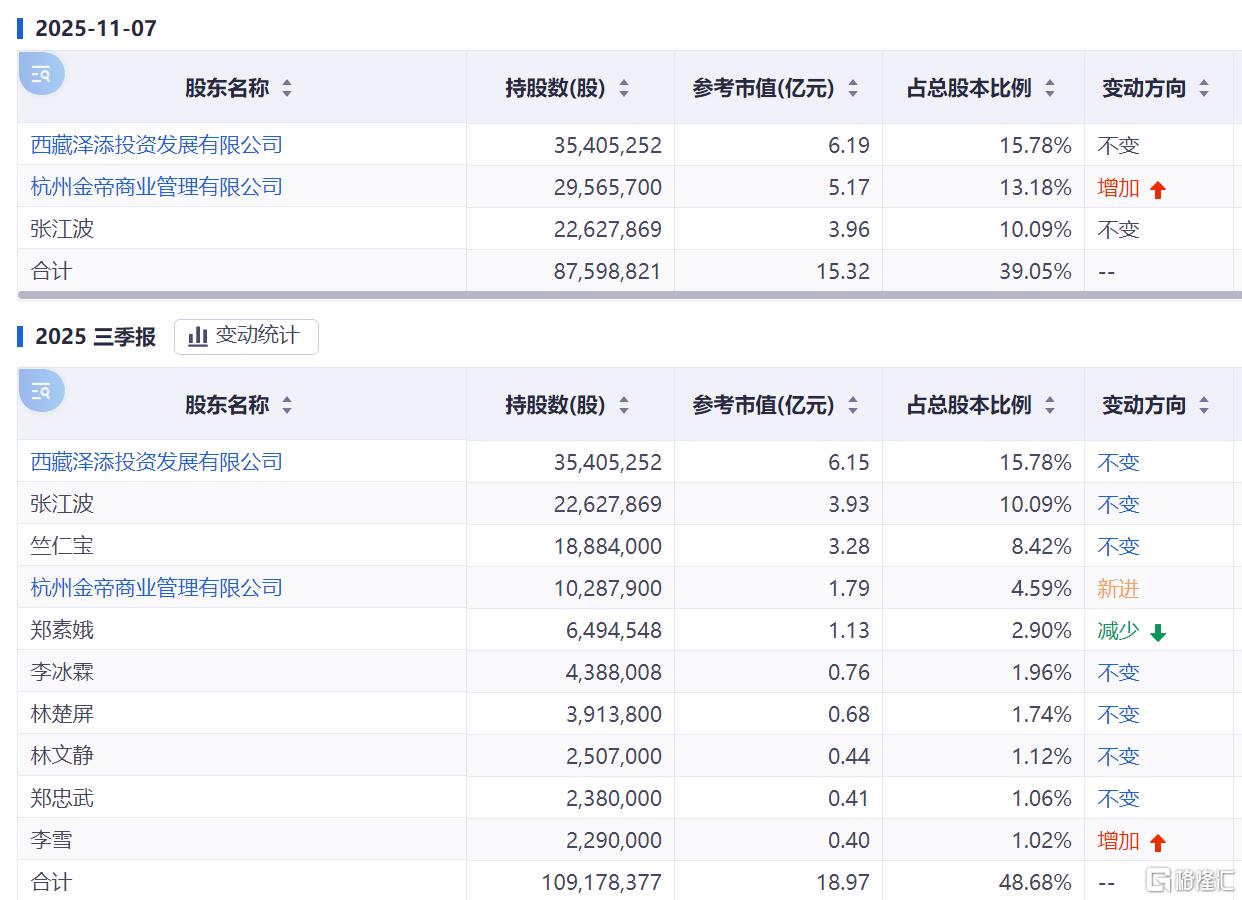This screenshot has height=900, width=1242.
Task: Sort 三季报 table by 参考市值(亿元)
Action: coord(853,405)
